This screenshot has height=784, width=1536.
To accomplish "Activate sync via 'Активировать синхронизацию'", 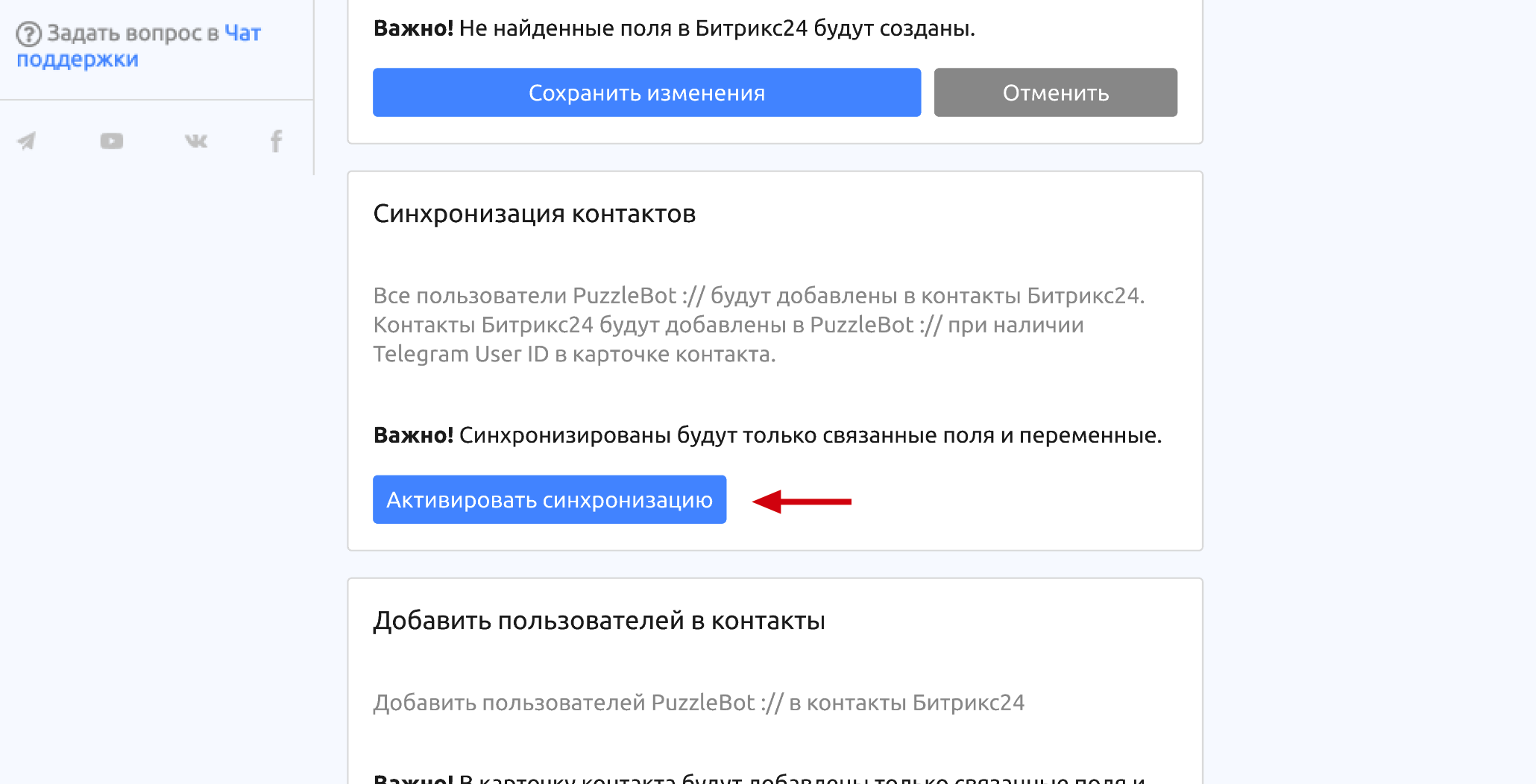I will (x=550, y=499).
